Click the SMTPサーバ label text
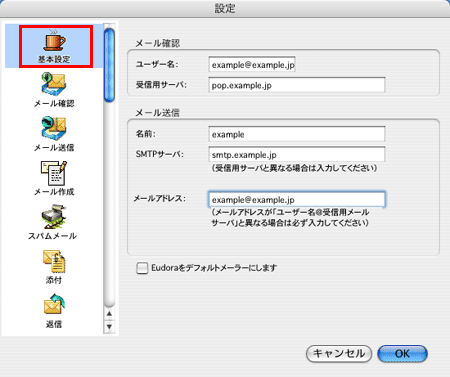The image size is (450, 377). pyautogui.click(x=160, y=154)
